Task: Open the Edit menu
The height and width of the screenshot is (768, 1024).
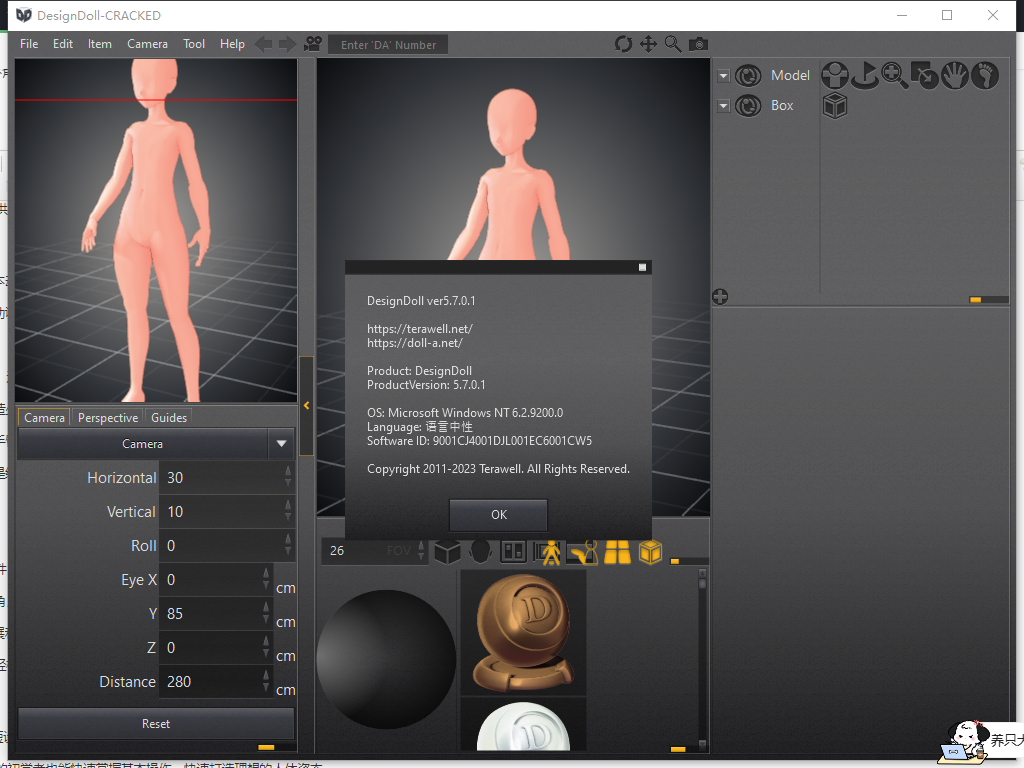Action: coord(63,44)
